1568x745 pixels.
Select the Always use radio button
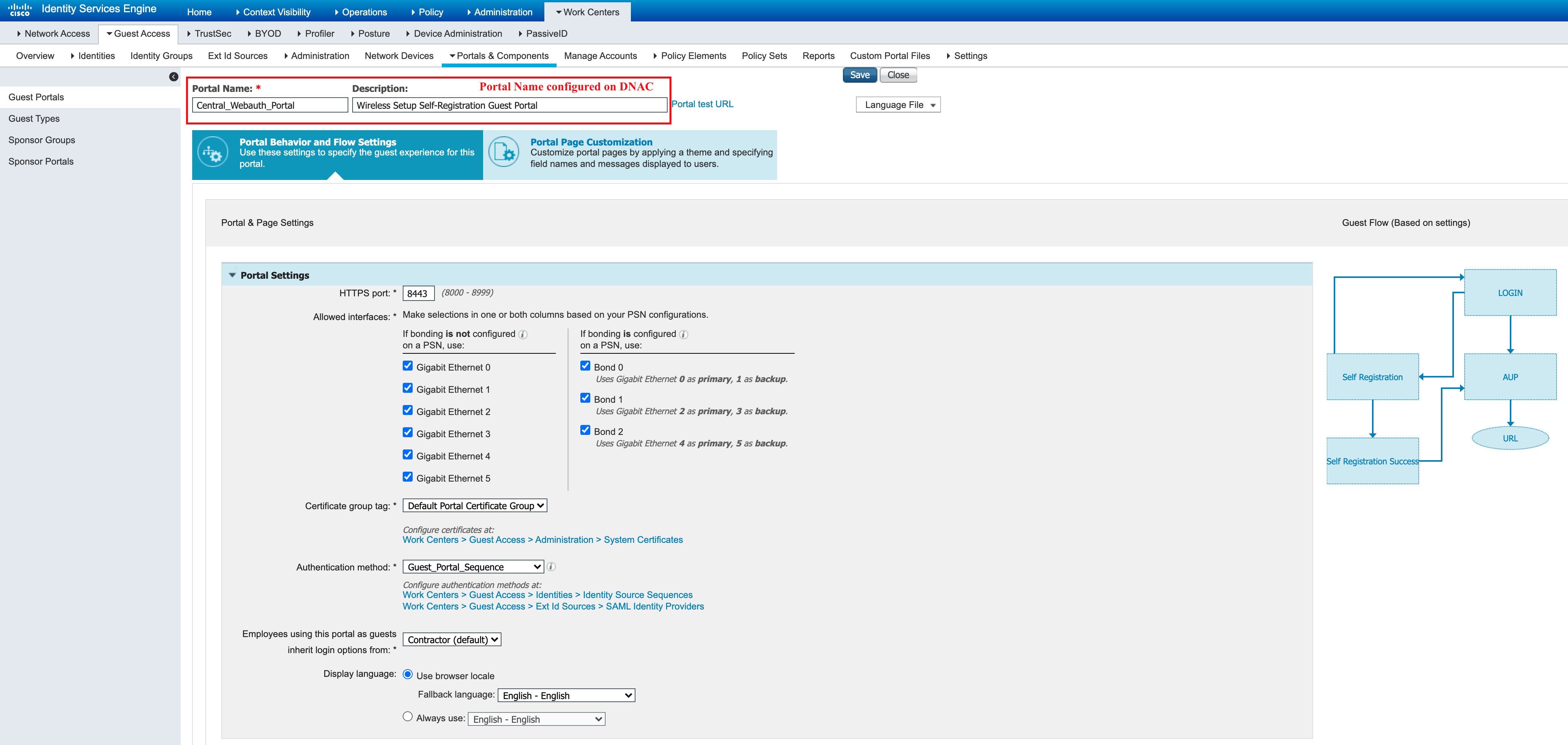(408, 717)
